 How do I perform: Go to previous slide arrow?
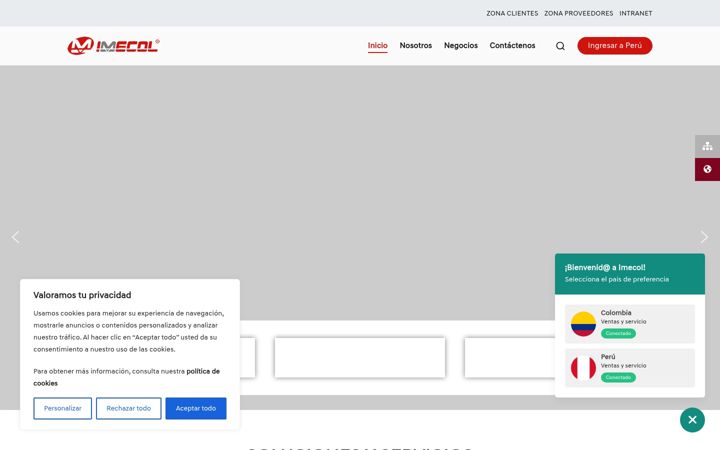pos(16,237)
